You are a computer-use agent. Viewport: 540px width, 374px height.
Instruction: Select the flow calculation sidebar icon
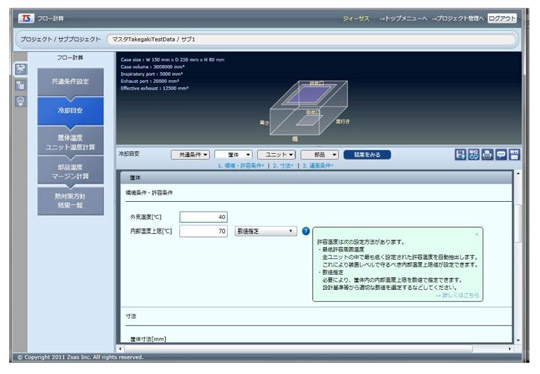point(21,69)
